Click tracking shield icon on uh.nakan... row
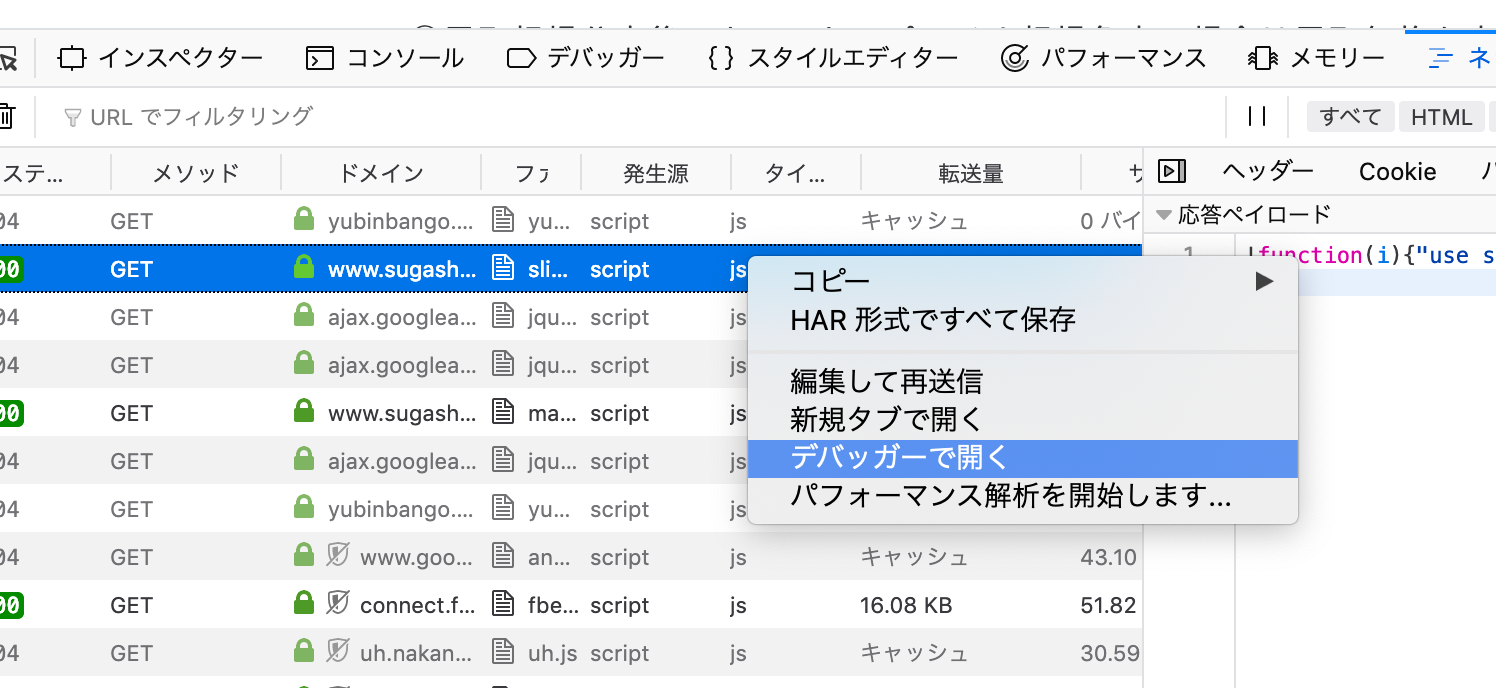1496x688 pixels. [337, 653]
